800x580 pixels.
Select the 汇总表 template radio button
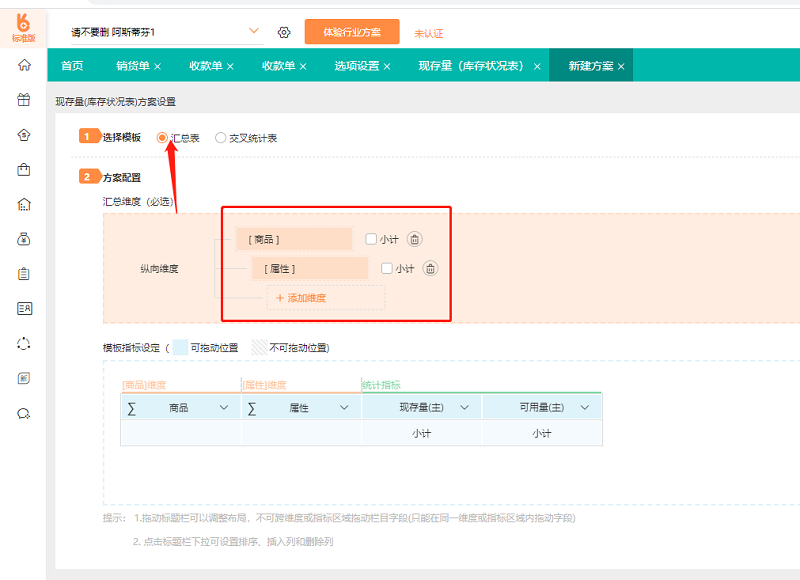pos(163,138)
